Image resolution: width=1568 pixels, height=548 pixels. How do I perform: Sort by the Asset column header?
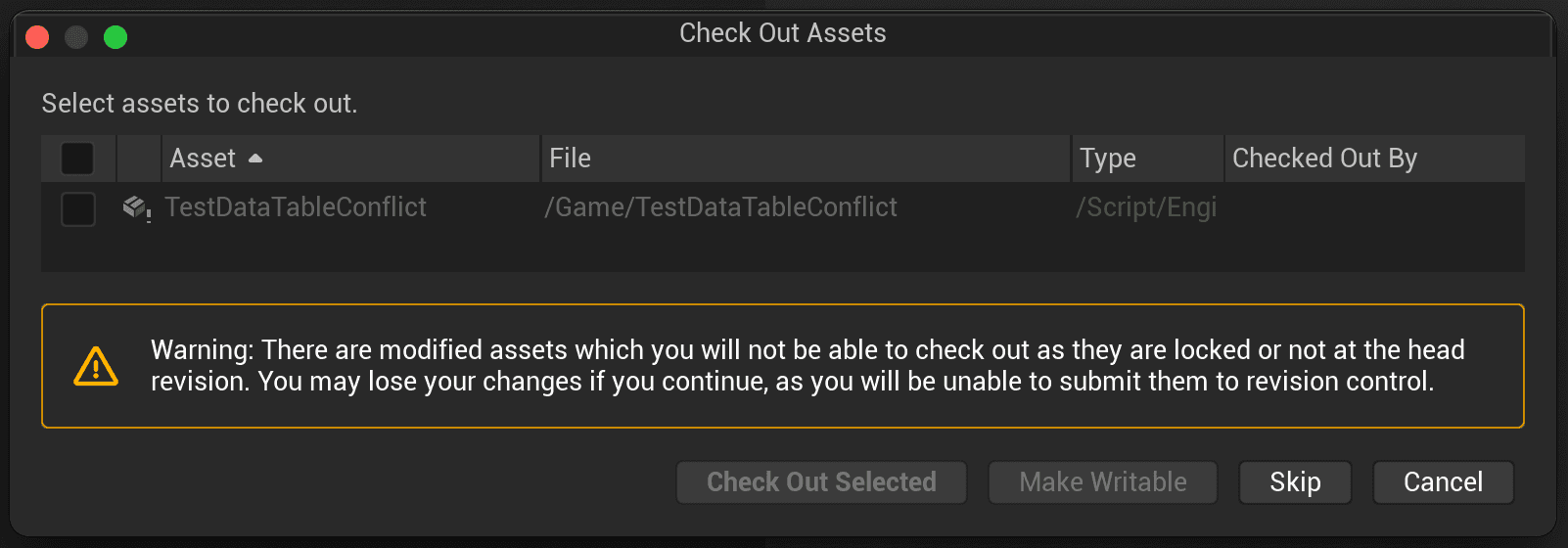[x=350, y=159]
